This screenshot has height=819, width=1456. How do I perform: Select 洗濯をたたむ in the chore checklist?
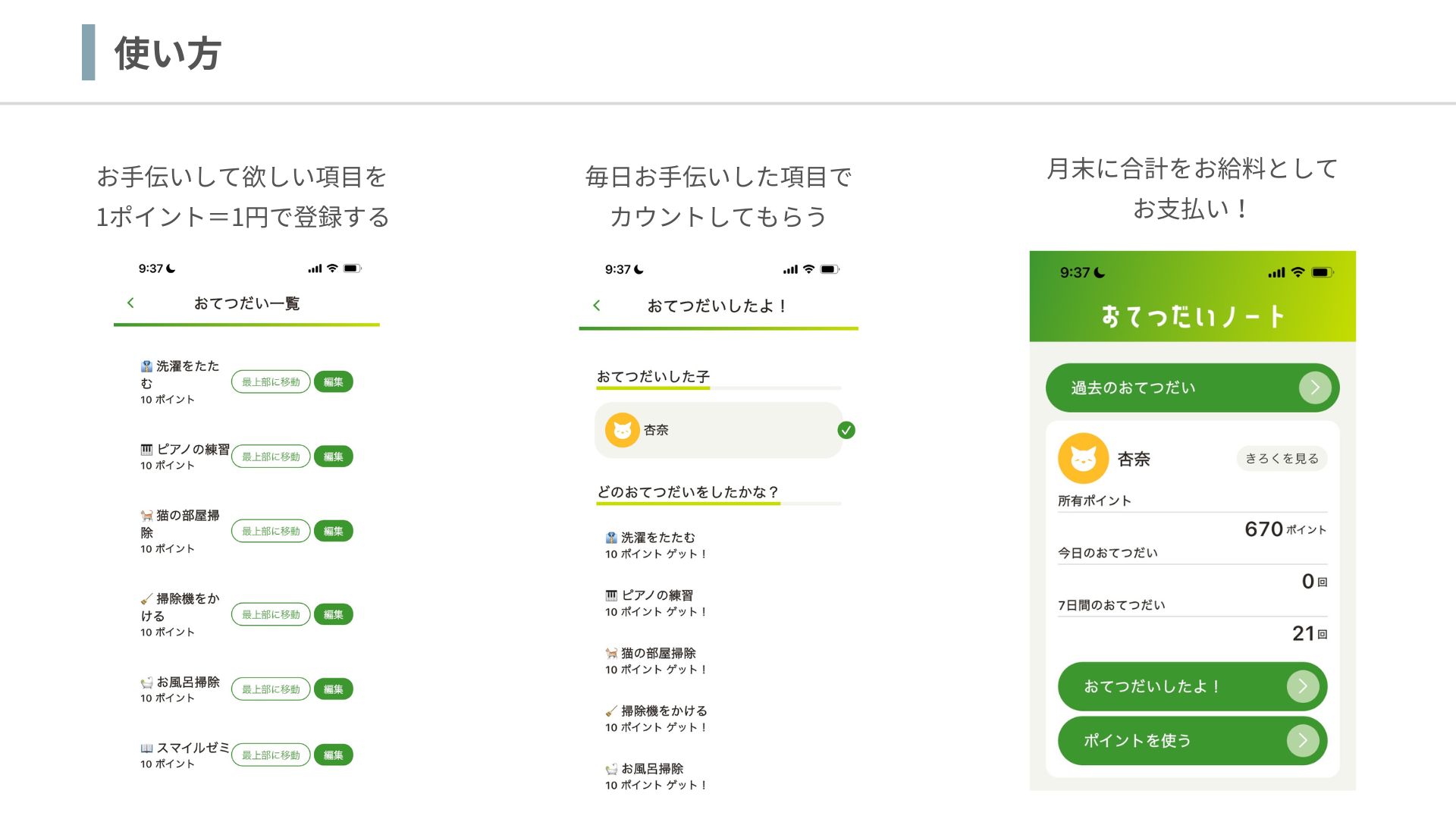click(657, 545)
